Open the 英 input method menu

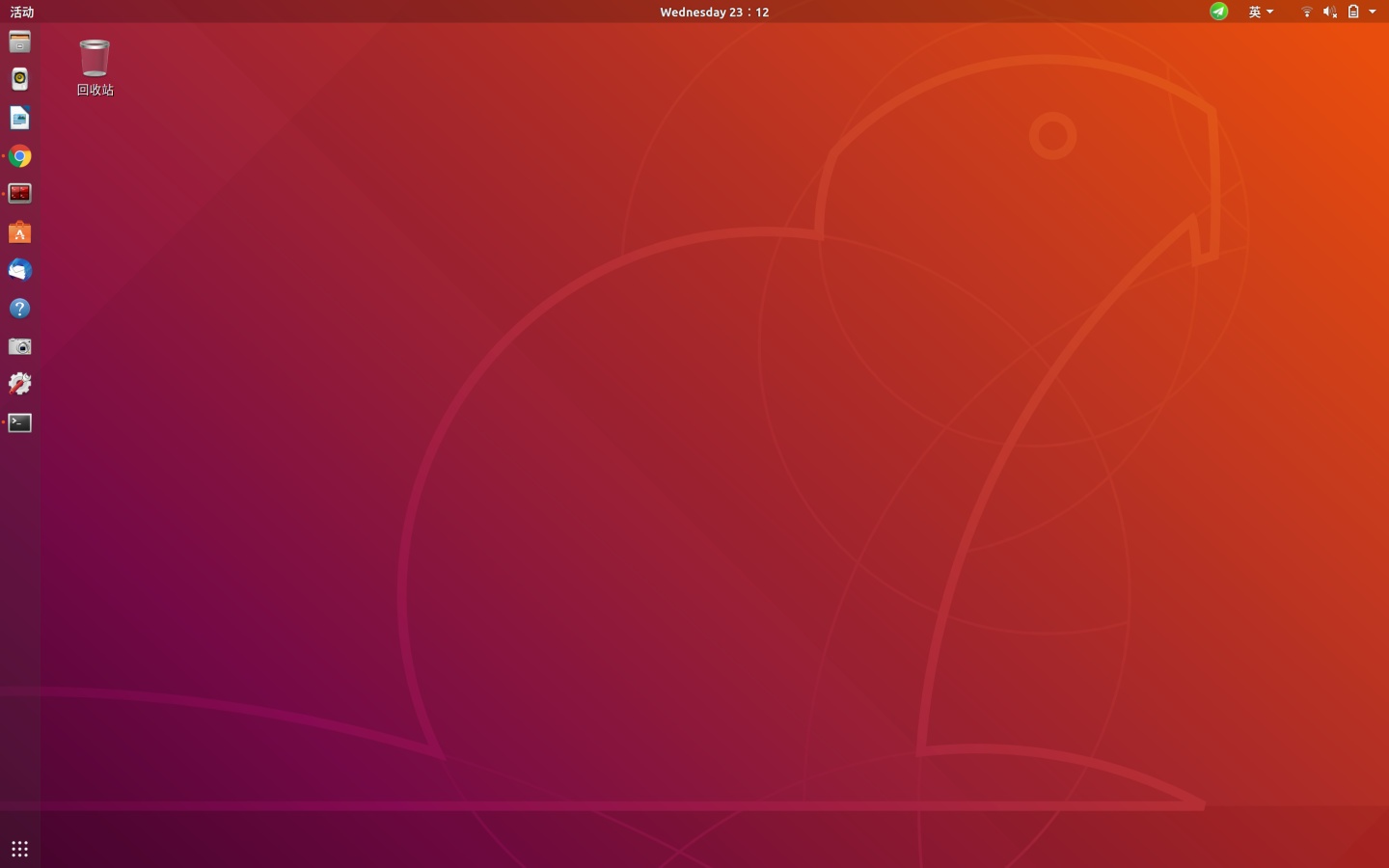click(x=1261, y=12)
